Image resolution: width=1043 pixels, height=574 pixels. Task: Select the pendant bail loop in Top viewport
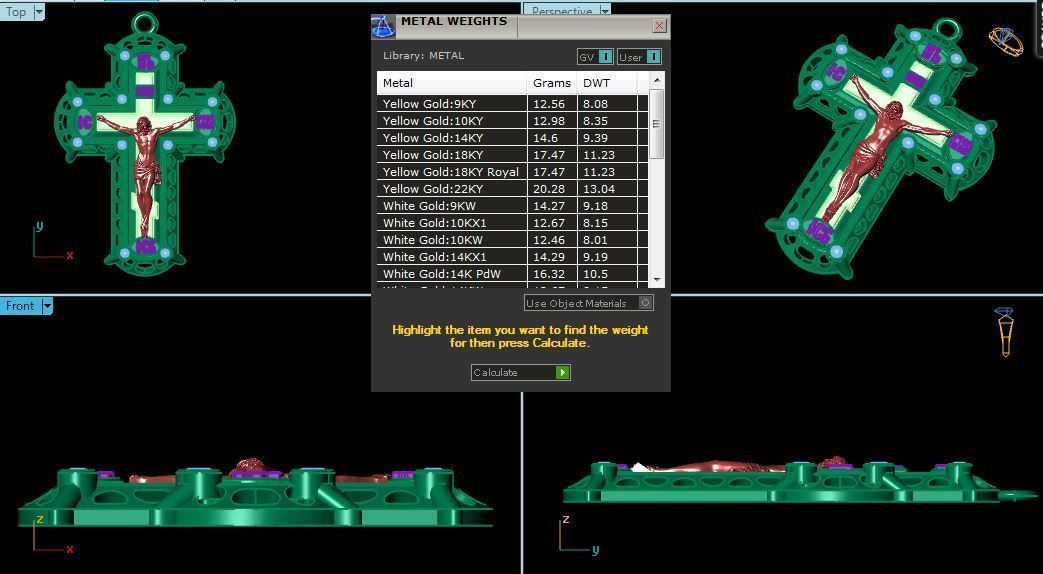pos(145,23)
